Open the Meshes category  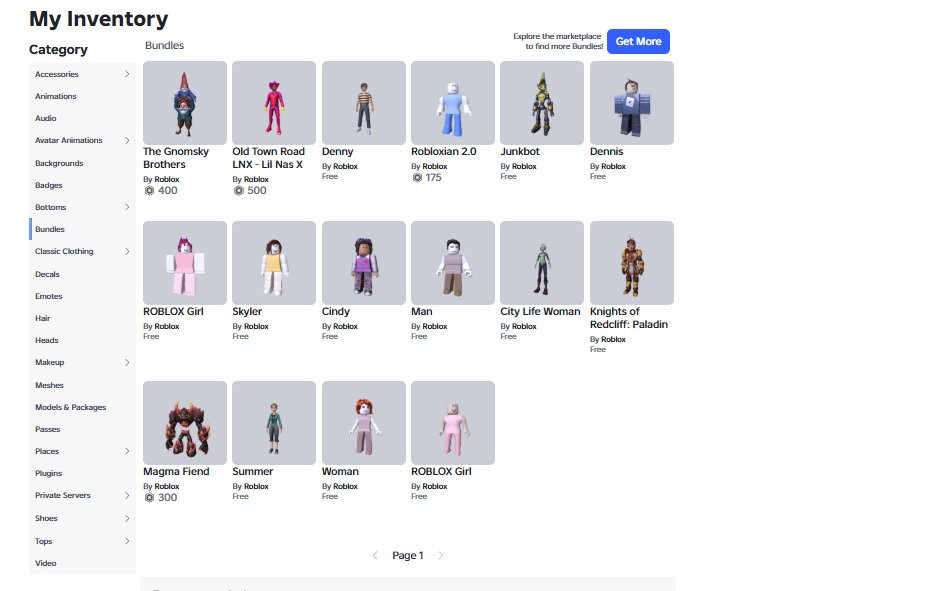tap(49, 385)
